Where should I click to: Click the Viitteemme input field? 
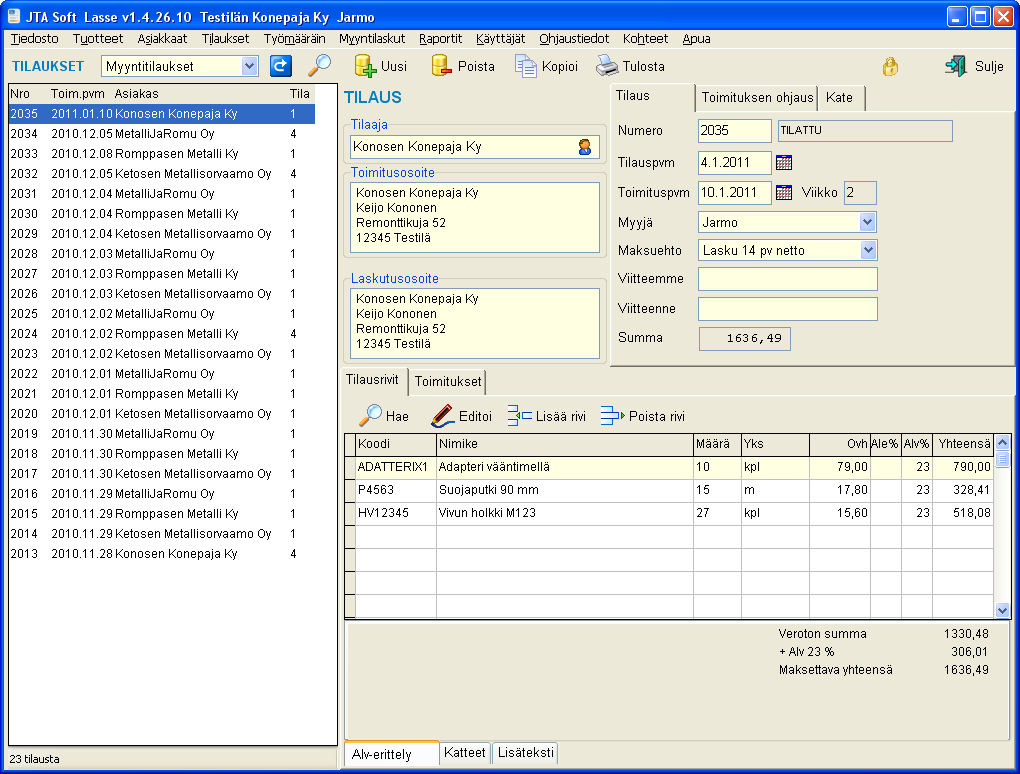pos(787,279)
